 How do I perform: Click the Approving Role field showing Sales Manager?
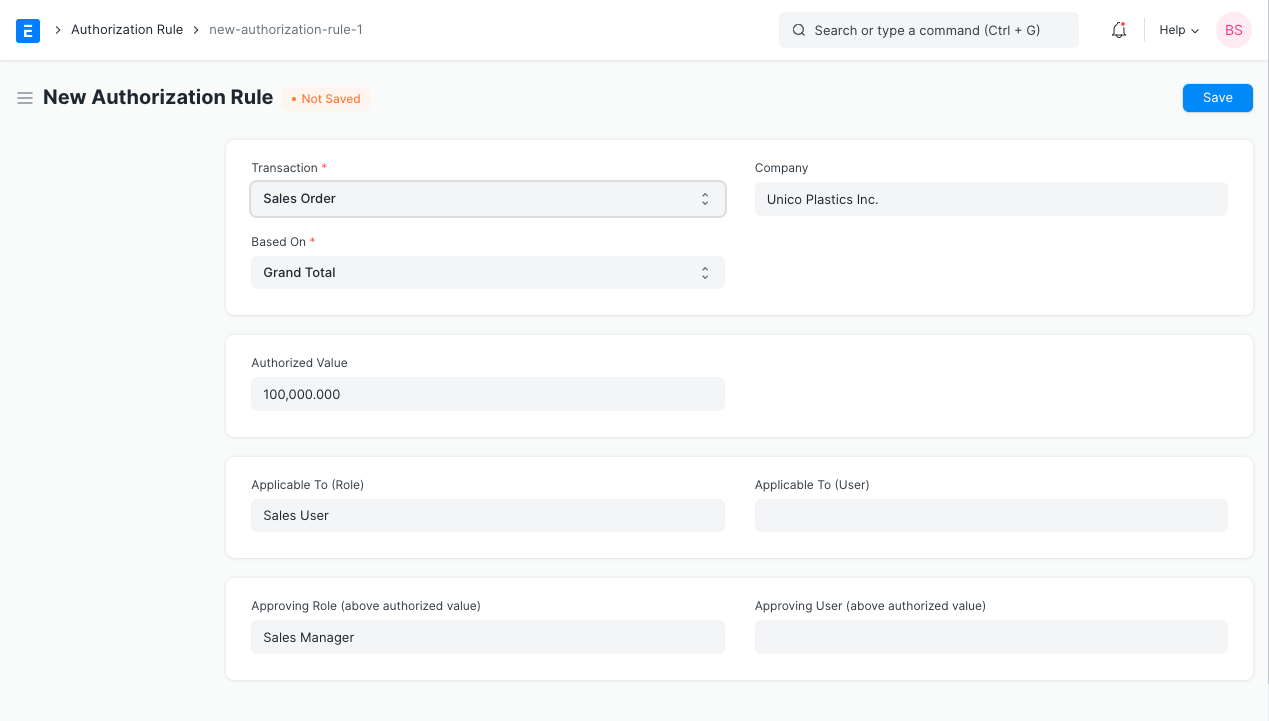tap(487, 637)
